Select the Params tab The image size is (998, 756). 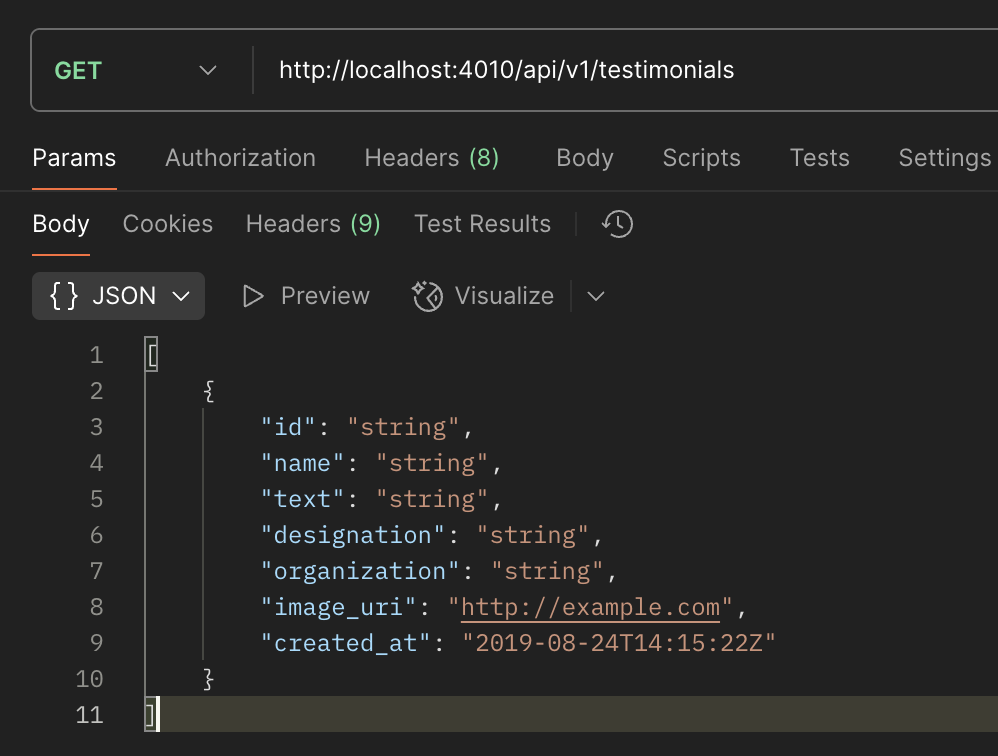tap(74, 158)
